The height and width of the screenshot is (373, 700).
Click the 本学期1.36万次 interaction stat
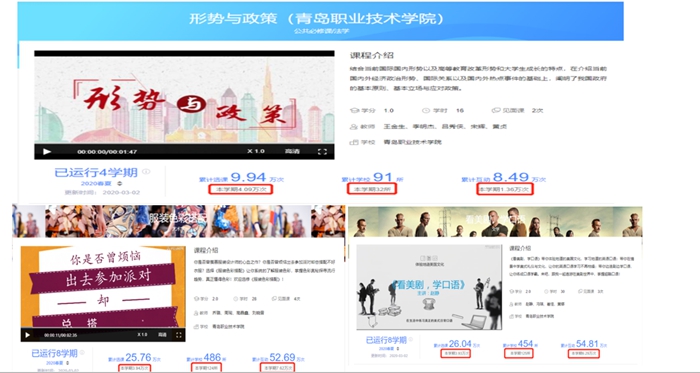(504, 189)
